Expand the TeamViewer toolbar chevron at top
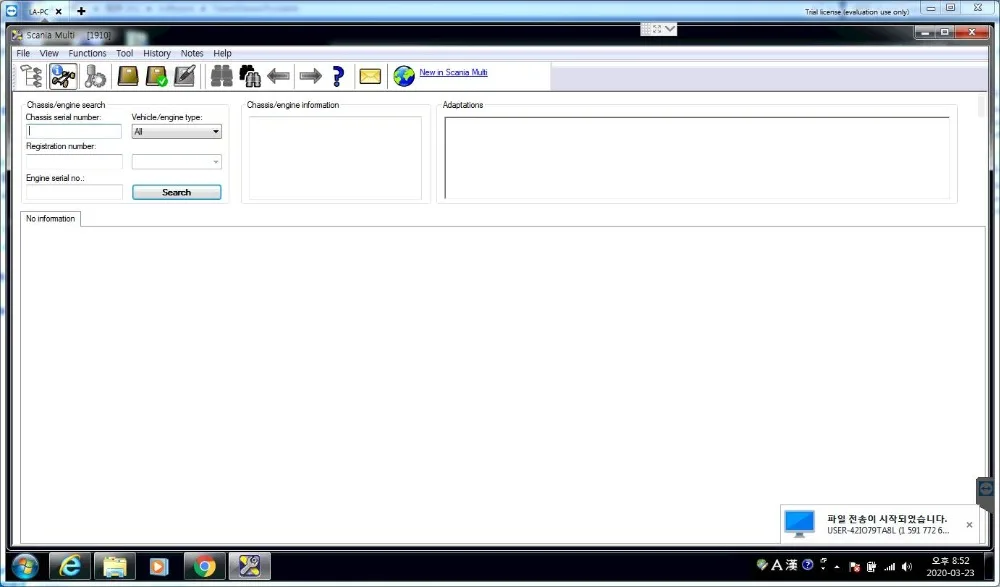 pos(670,29)
